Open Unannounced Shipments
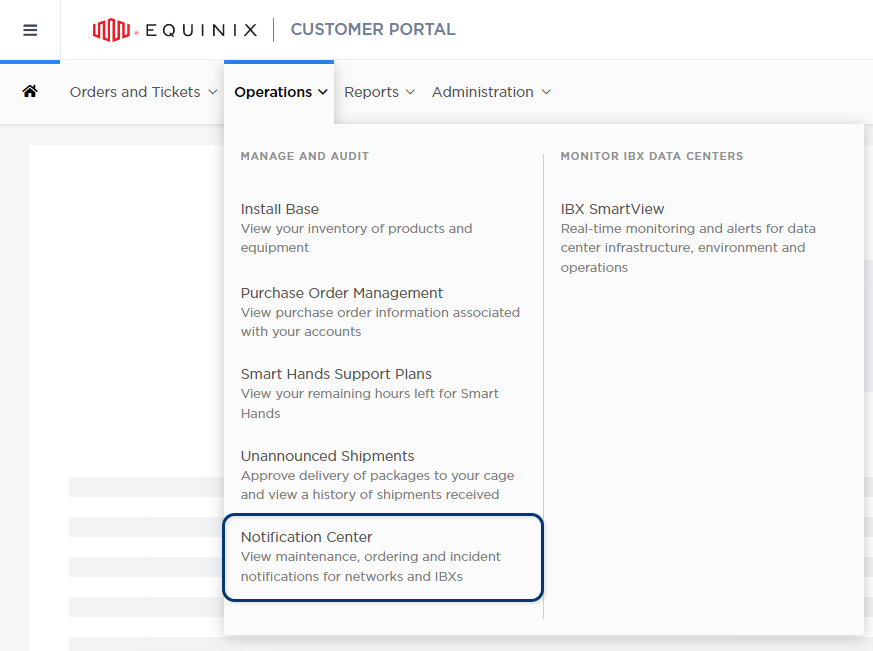This screenshot has height=651, width=873. point(327,456)
